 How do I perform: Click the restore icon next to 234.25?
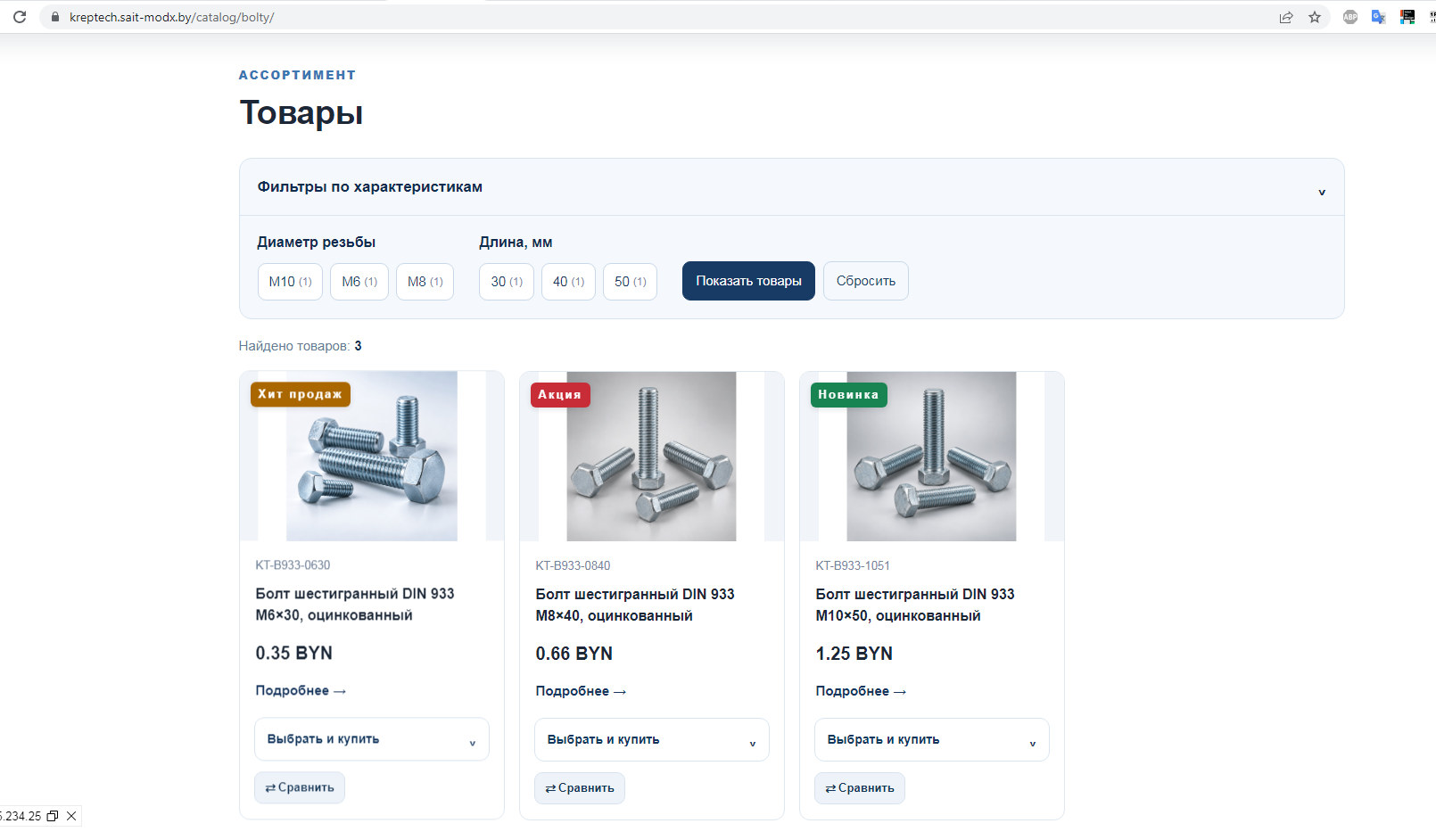point(53,816)
